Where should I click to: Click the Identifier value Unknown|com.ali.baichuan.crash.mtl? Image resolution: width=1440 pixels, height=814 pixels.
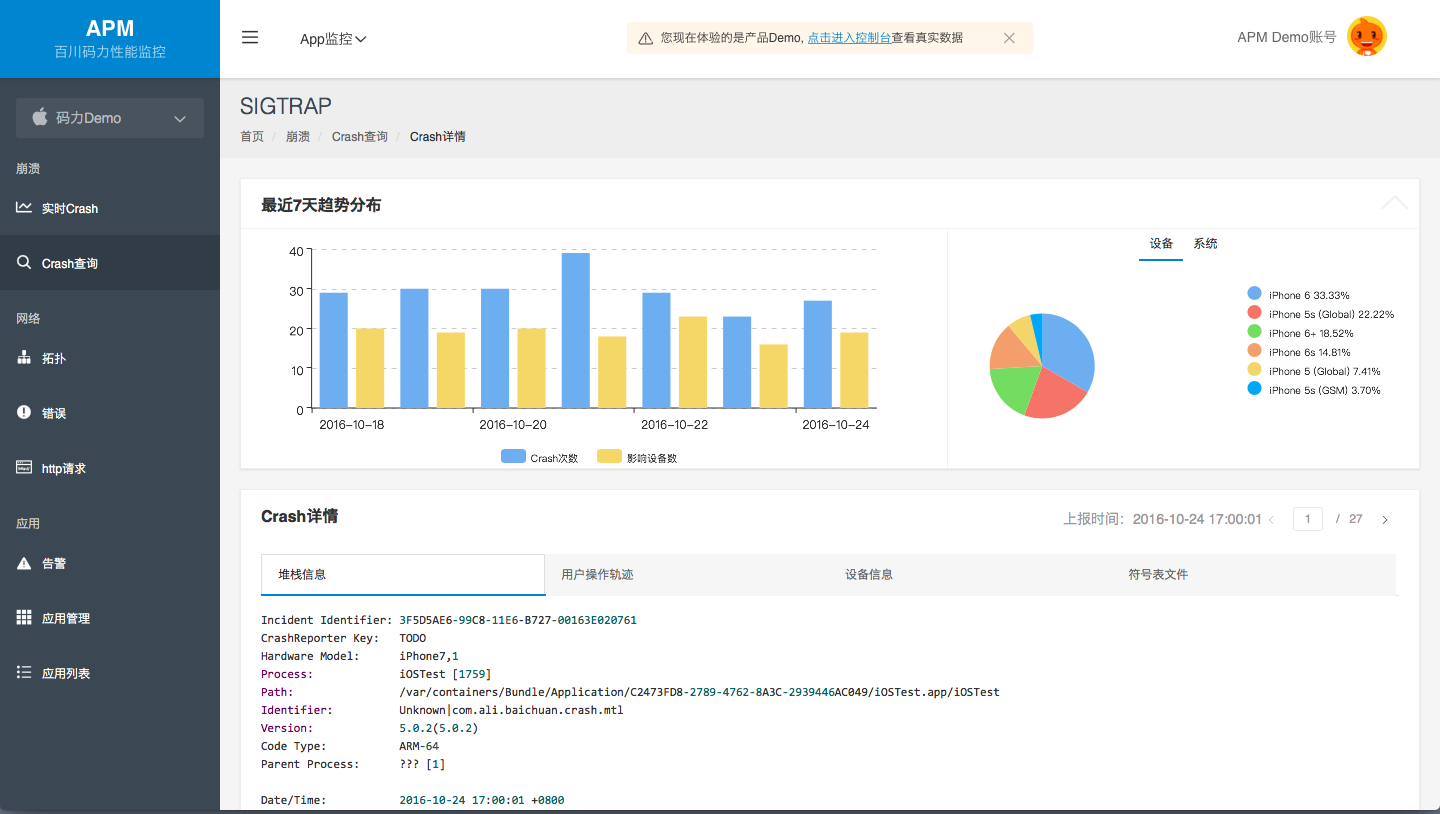[x=511, y=710]
